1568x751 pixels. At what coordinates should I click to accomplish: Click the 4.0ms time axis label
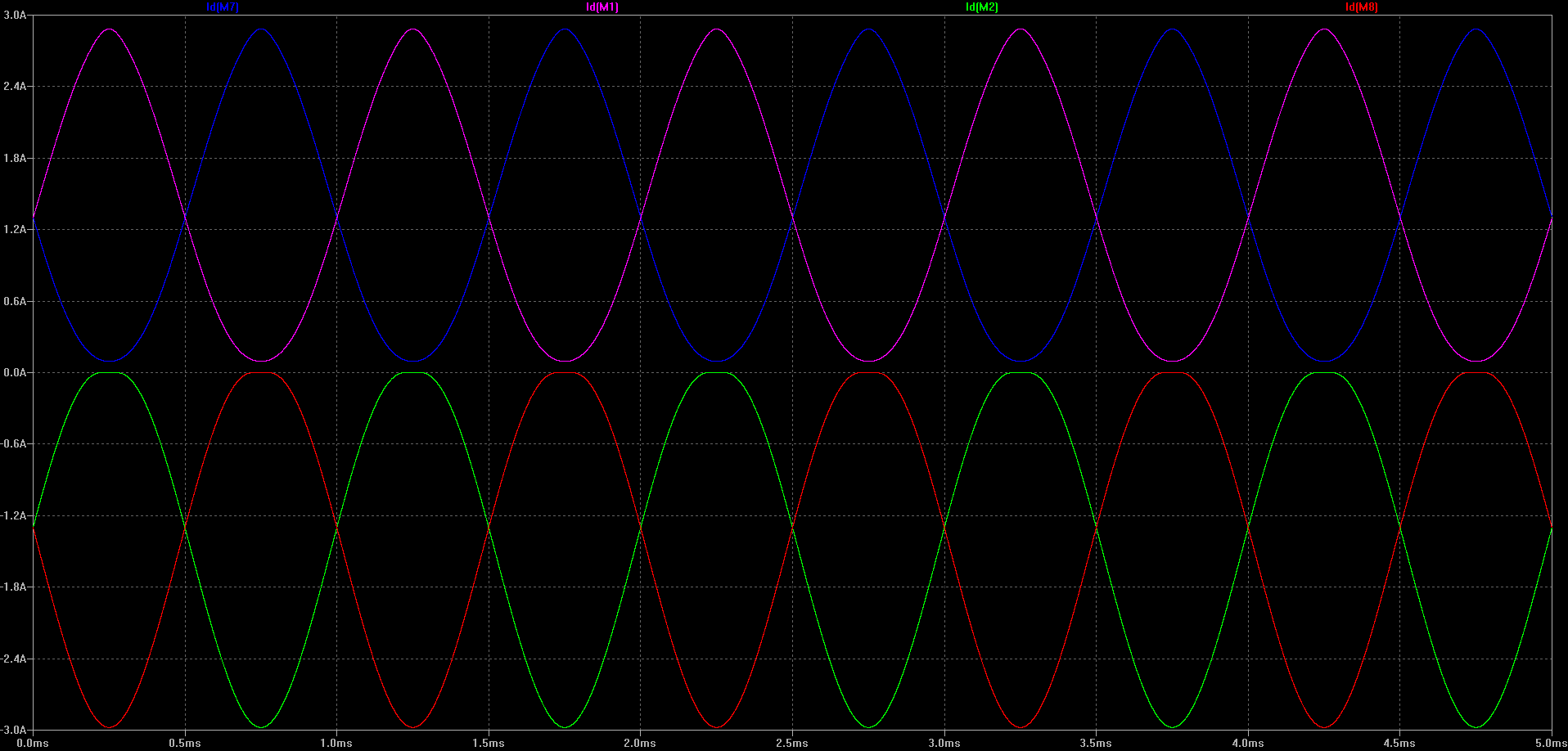[x=1248, y=744]
